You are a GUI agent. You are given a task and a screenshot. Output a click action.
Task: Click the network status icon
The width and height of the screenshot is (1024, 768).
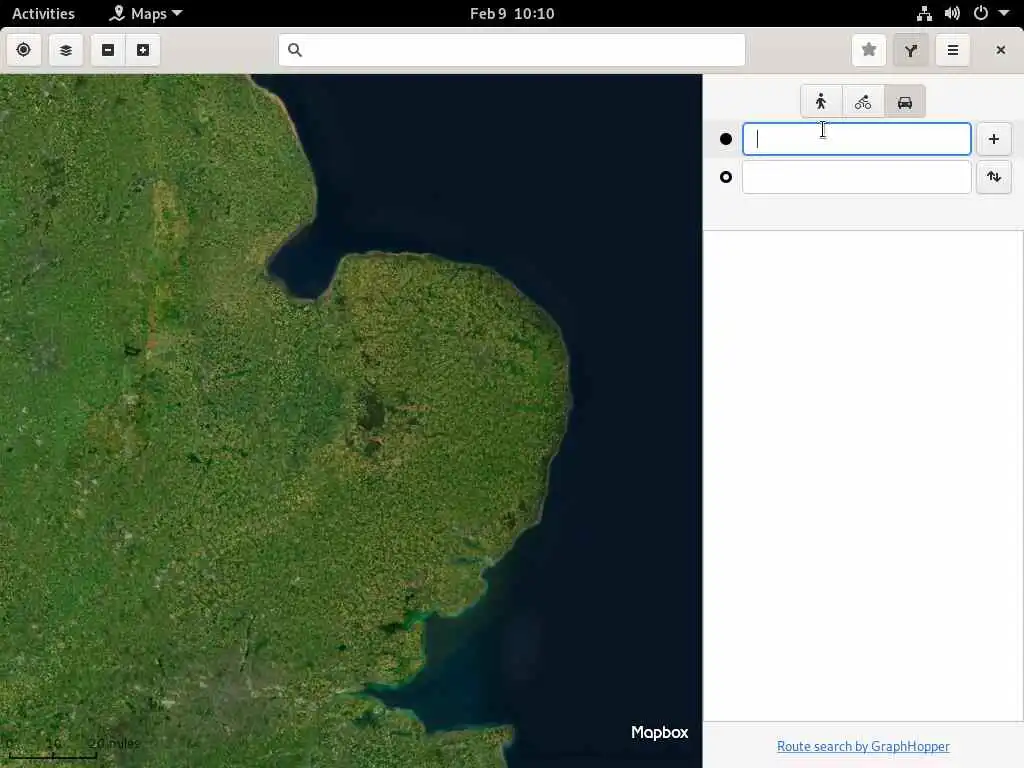click(x=924, y=13)
